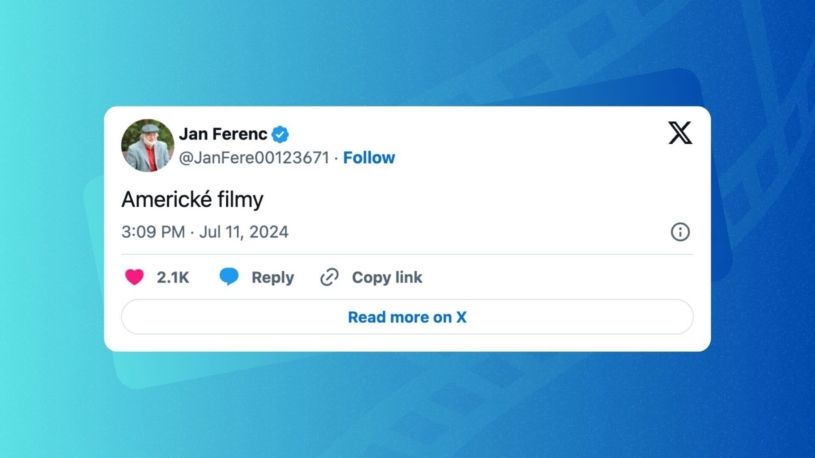Viewport: 815px width, 458px height.
Task: Click the X logo on the tweet
Action: [x=680, y=133]
